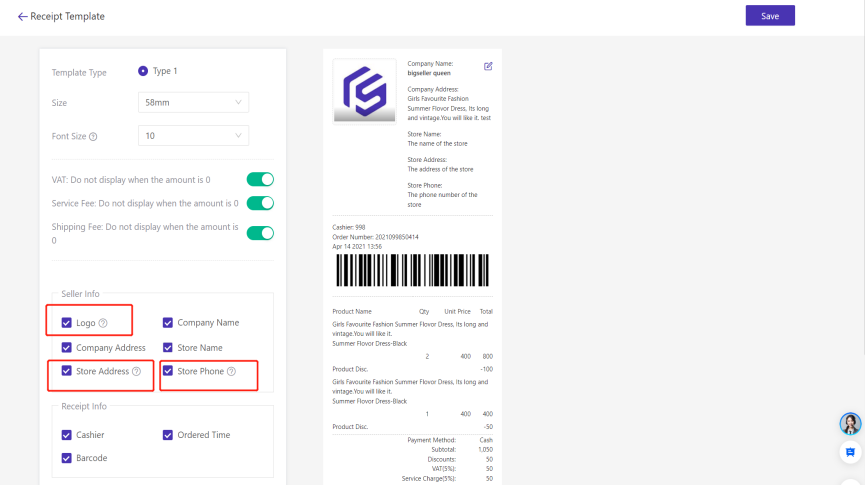The height and width of the screenshot is (485, 865).
Task: Select the Type 1 template radio button
Action: click(x=143, y=71)
